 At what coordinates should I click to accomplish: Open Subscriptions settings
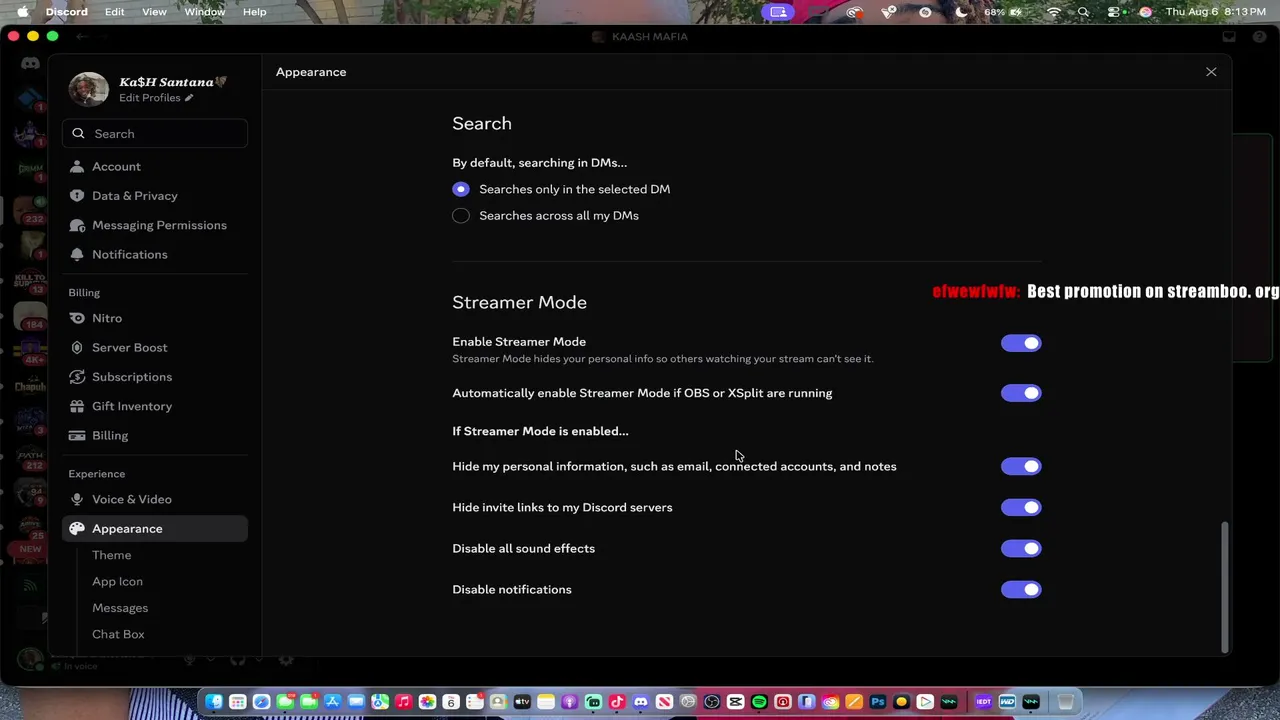[x=155, y=377]
